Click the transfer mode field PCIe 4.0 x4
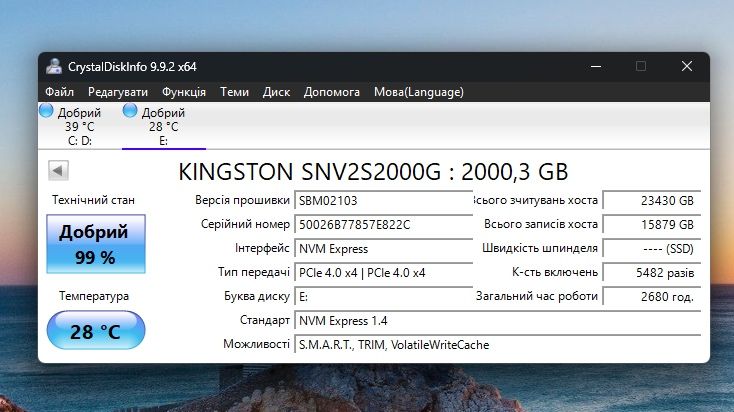Screen dimensions: 734x412 (x=383, y=272)
